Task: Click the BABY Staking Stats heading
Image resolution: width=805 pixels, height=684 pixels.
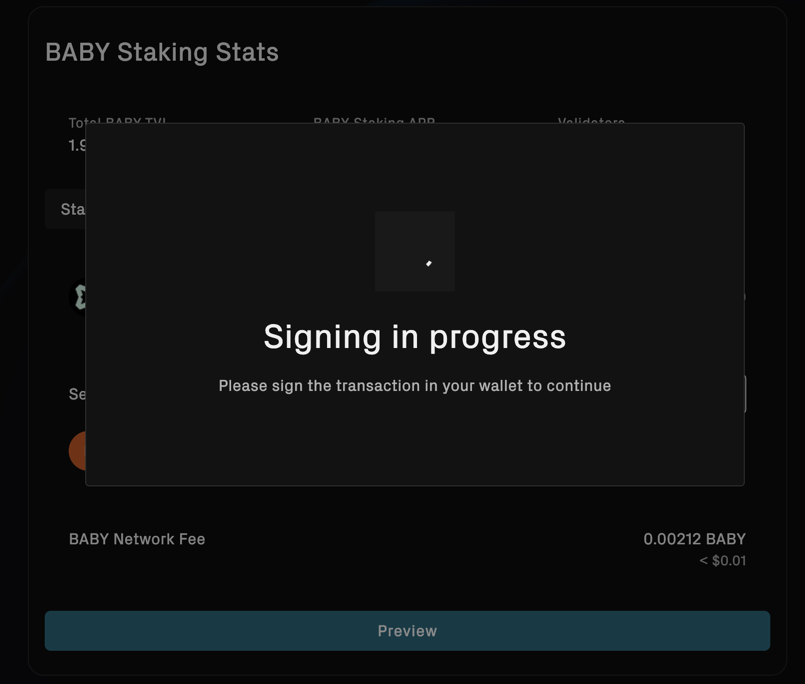Action: pos(161,52)
